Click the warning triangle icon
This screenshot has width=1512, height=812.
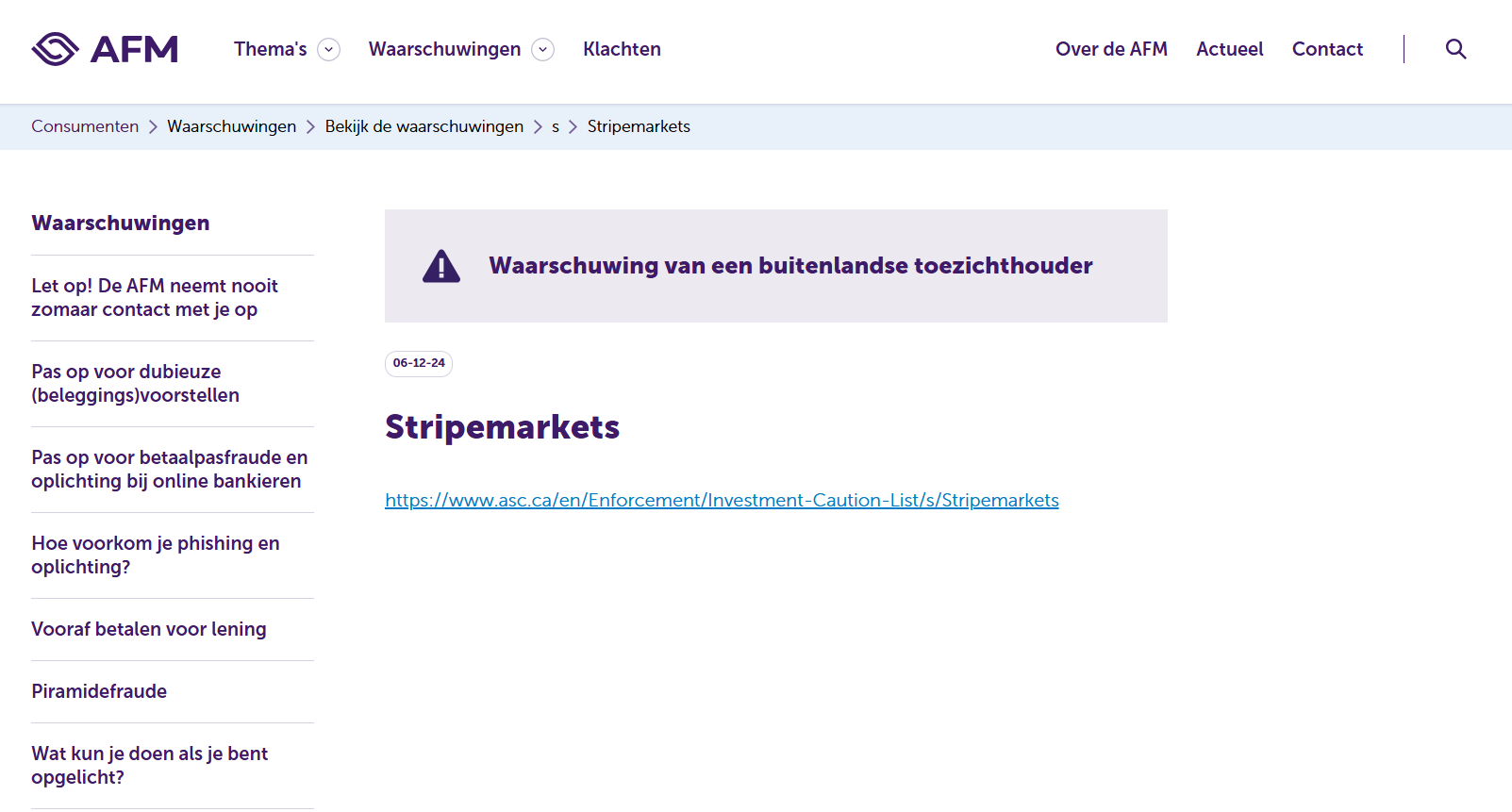tap(441, 266)
